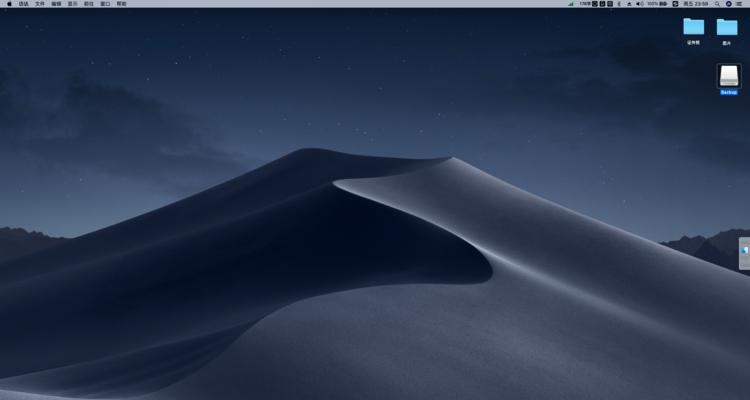This screenshot has width=750, height=400.
Task: Click the Backup drive label text
Action: pyautogui.click(x=728, y=92)
